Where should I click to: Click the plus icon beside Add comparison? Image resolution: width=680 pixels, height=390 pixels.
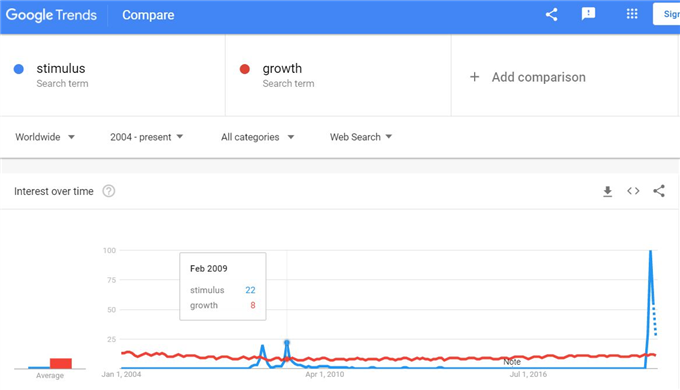(x=474, y=77)
